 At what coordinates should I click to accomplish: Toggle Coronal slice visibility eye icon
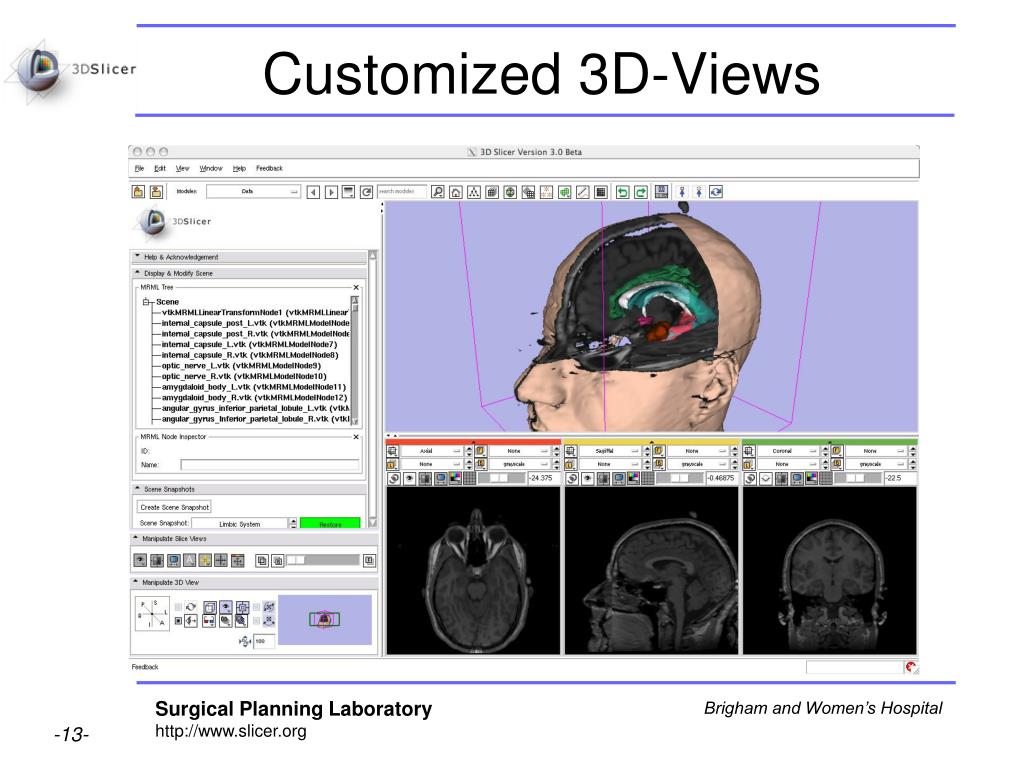click(766, 478)
